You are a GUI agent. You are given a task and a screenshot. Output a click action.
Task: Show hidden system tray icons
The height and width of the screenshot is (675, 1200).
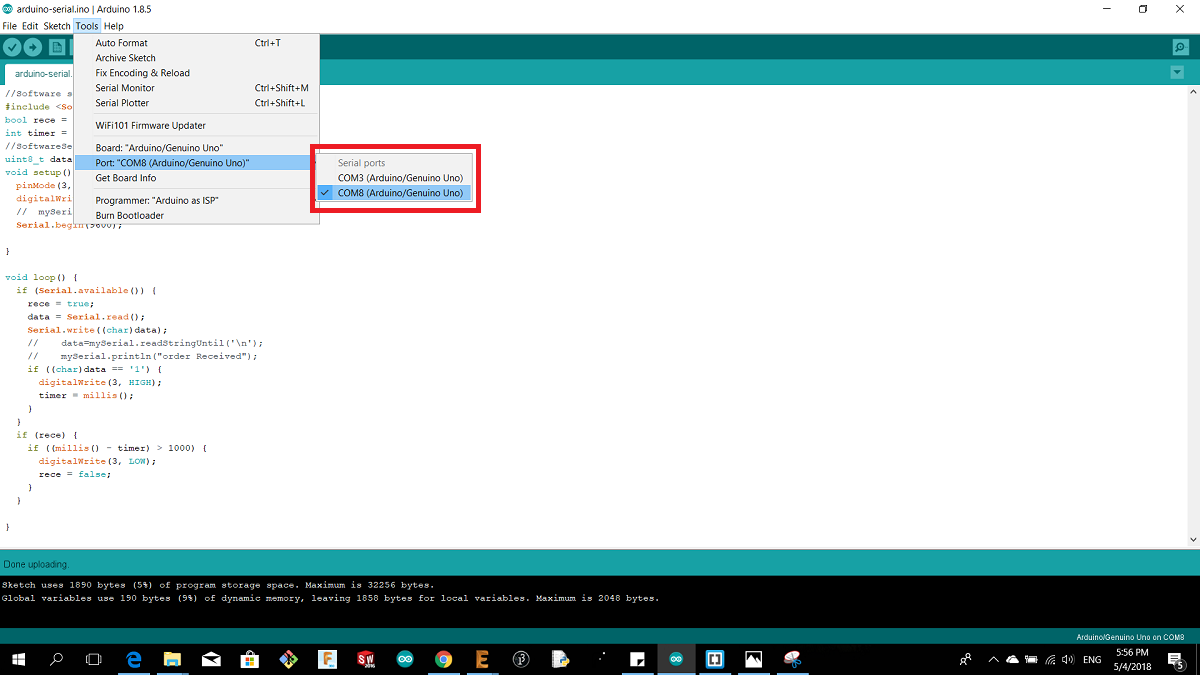pyautogui.click(x=993, y=660)
